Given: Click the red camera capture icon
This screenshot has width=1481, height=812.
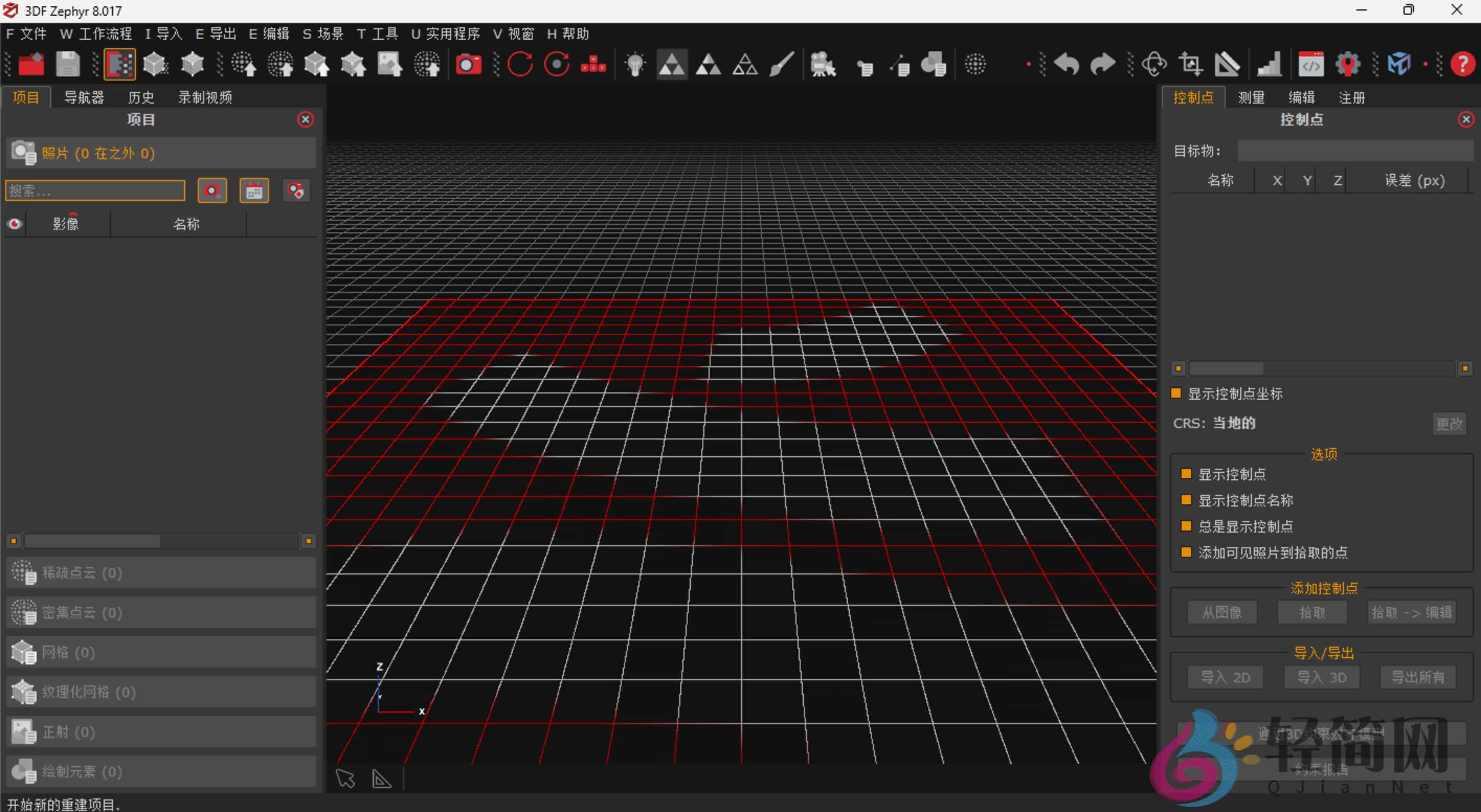Looking at the screenshot, I should 468,64.
